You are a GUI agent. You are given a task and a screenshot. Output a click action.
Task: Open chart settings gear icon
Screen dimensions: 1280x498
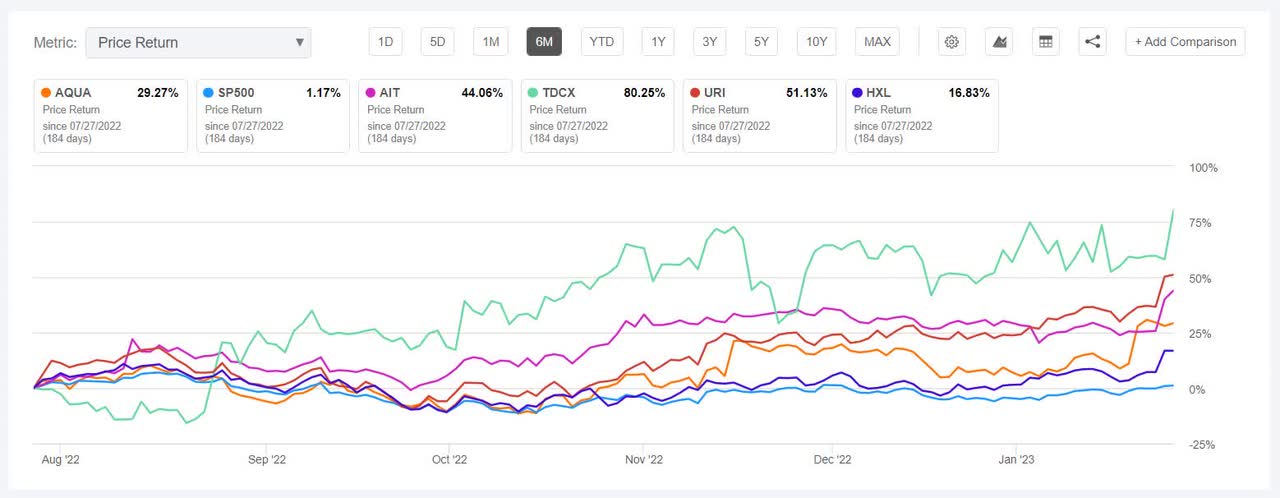click(952, 41)
